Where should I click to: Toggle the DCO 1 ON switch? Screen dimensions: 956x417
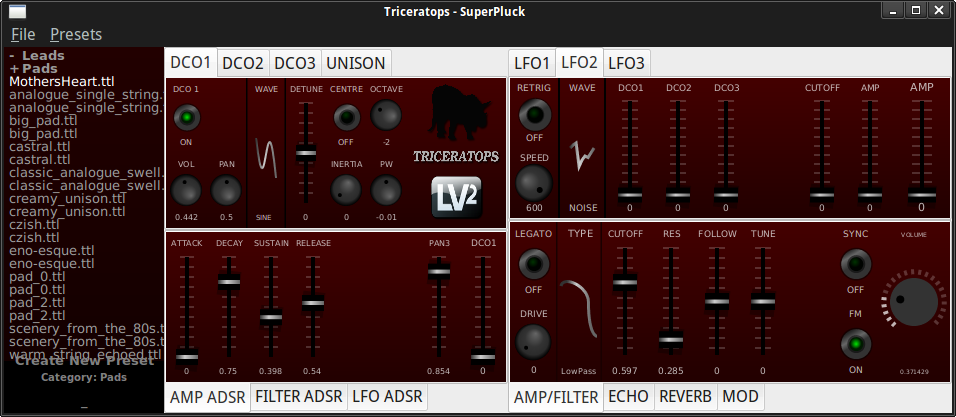(x=187, y=117)
